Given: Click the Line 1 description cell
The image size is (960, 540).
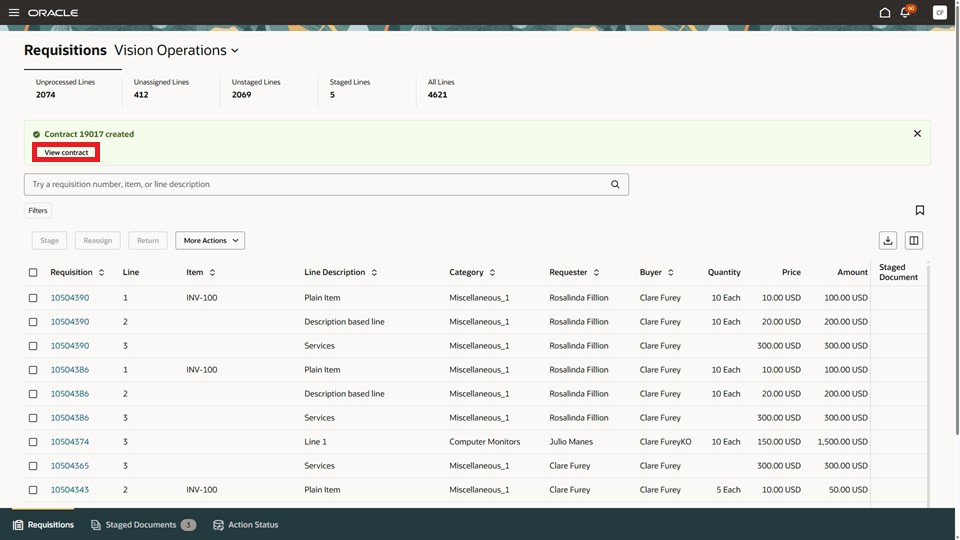Looking at the screenshot, I should click(x=315, y=441).
